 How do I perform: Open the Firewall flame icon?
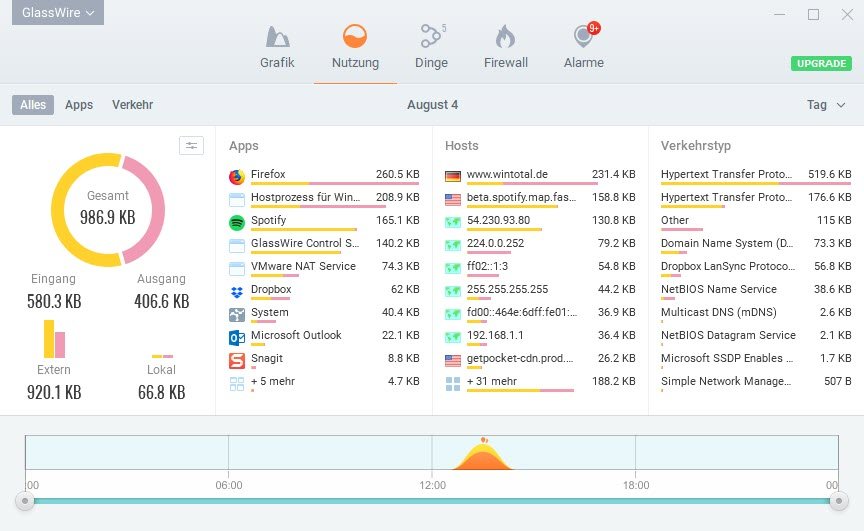pyautogui.click(x=505, y=36)
